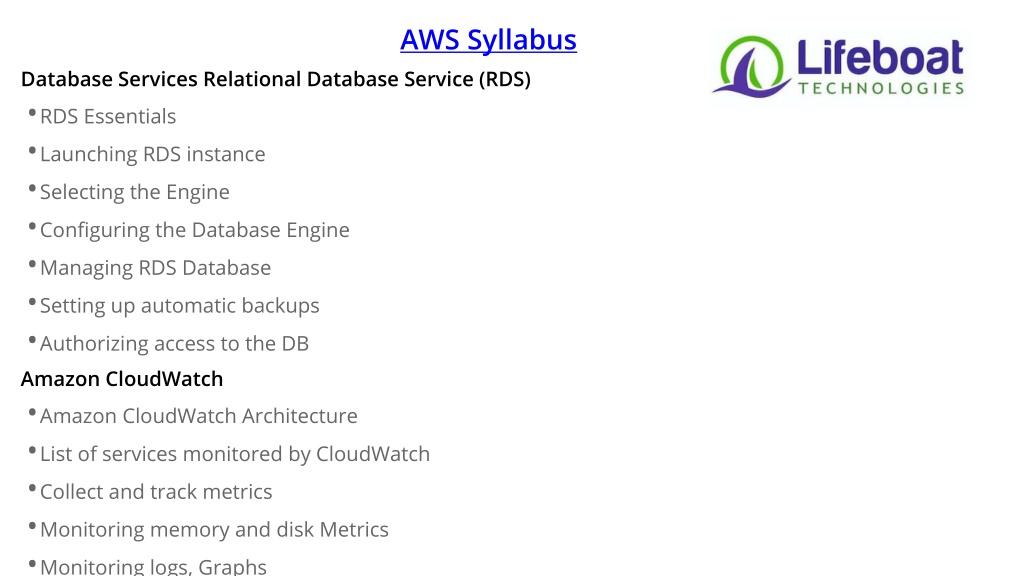Click the Lifeboat Technologies logo

[839, 67]
